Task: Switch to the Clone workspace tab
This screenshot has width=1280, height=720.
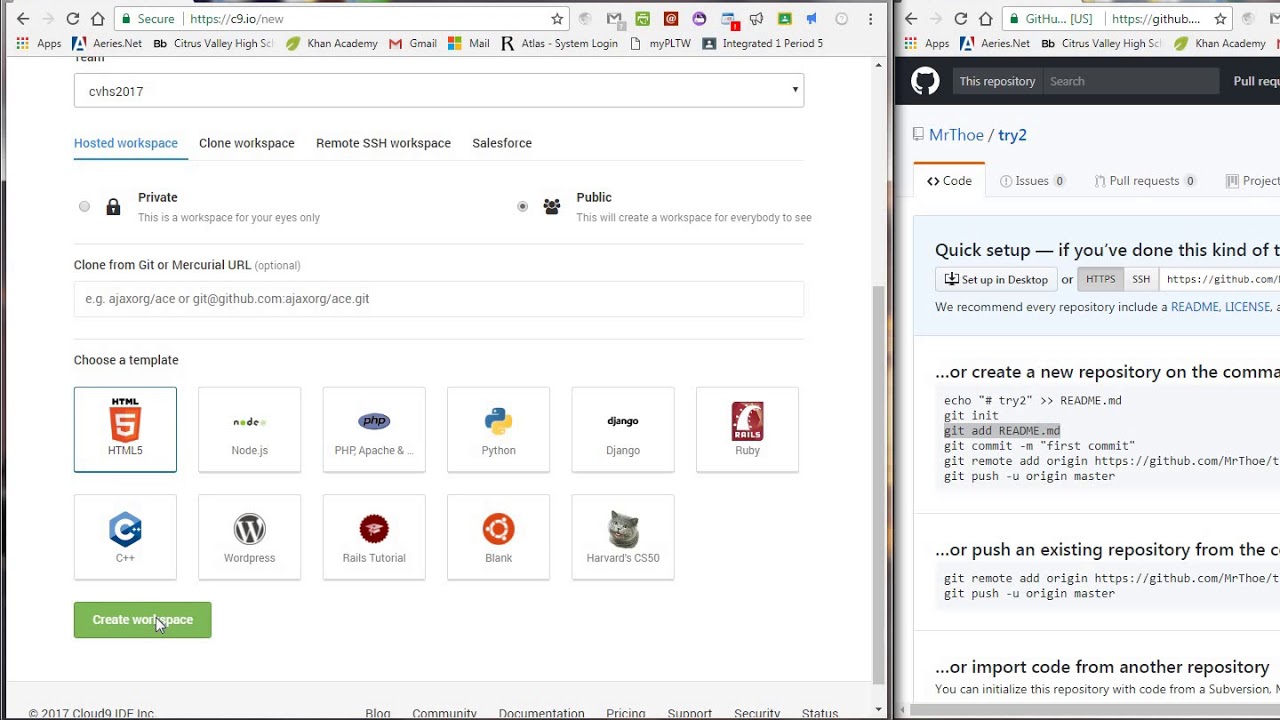Action: (247, 143)
